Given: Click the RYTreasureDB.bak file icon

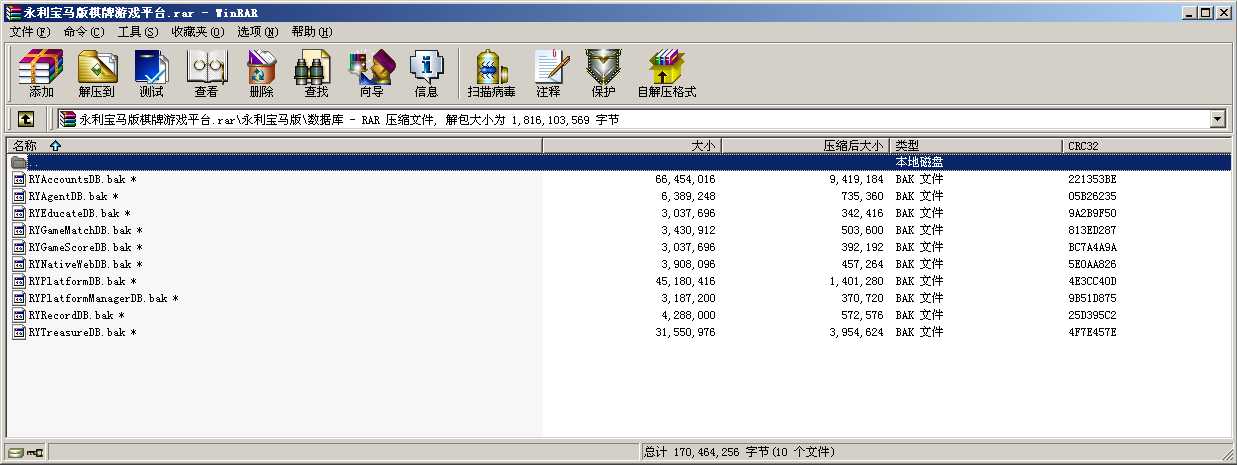Looking at the screenshot, I should coord(18,332).
